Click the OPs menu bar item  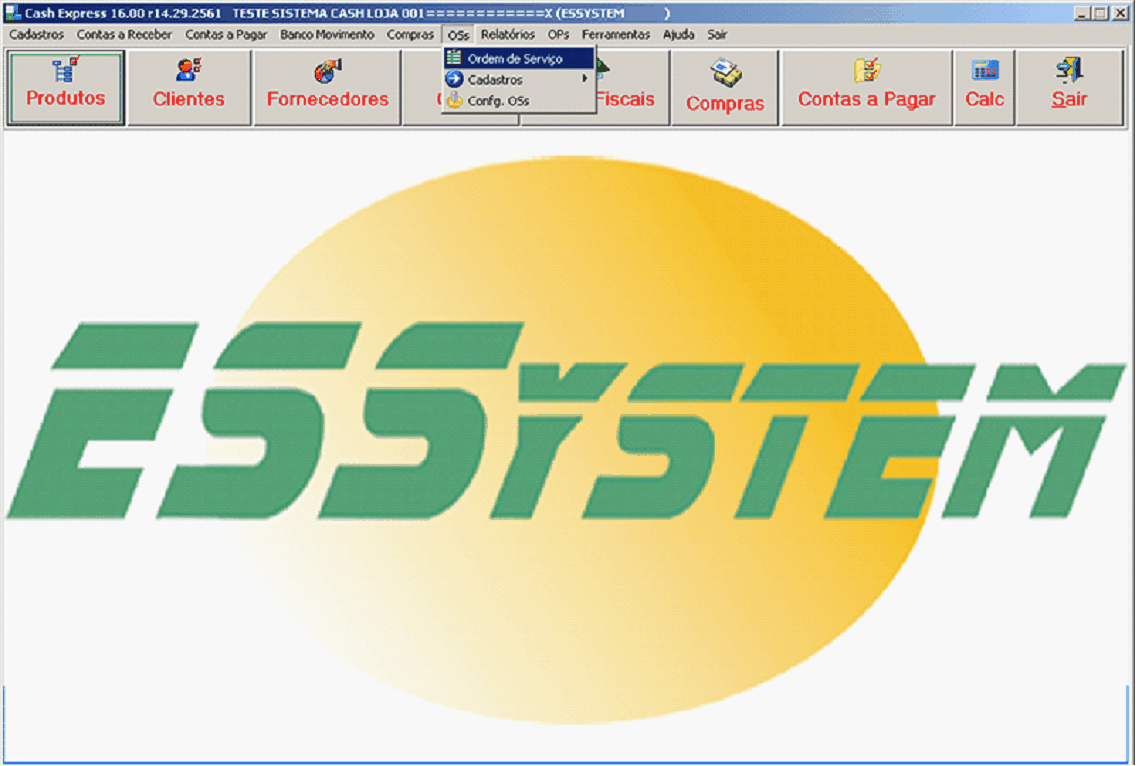(558, 35)
